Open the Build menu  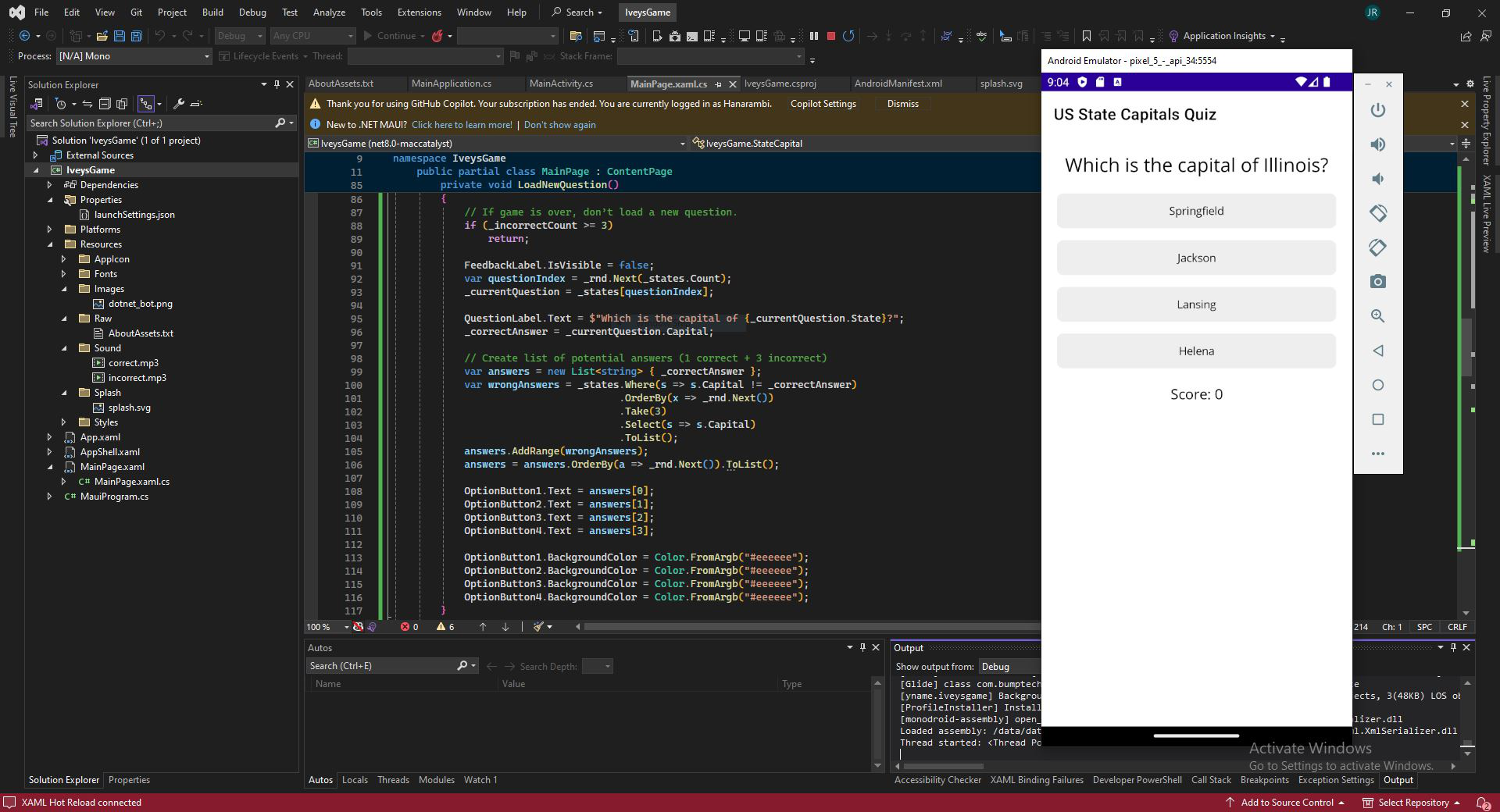click(212, 12)
